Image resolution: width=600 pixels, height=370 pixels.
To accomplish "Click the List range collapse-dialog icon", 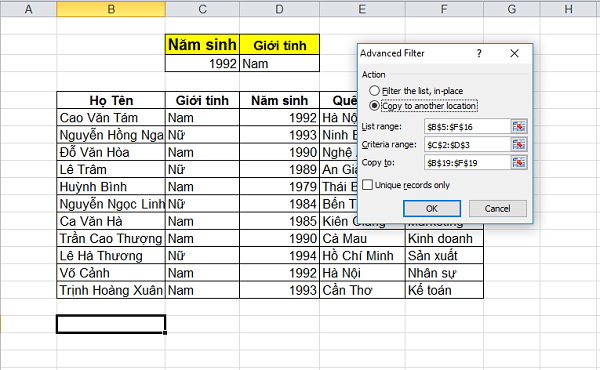I will point(518,126).
